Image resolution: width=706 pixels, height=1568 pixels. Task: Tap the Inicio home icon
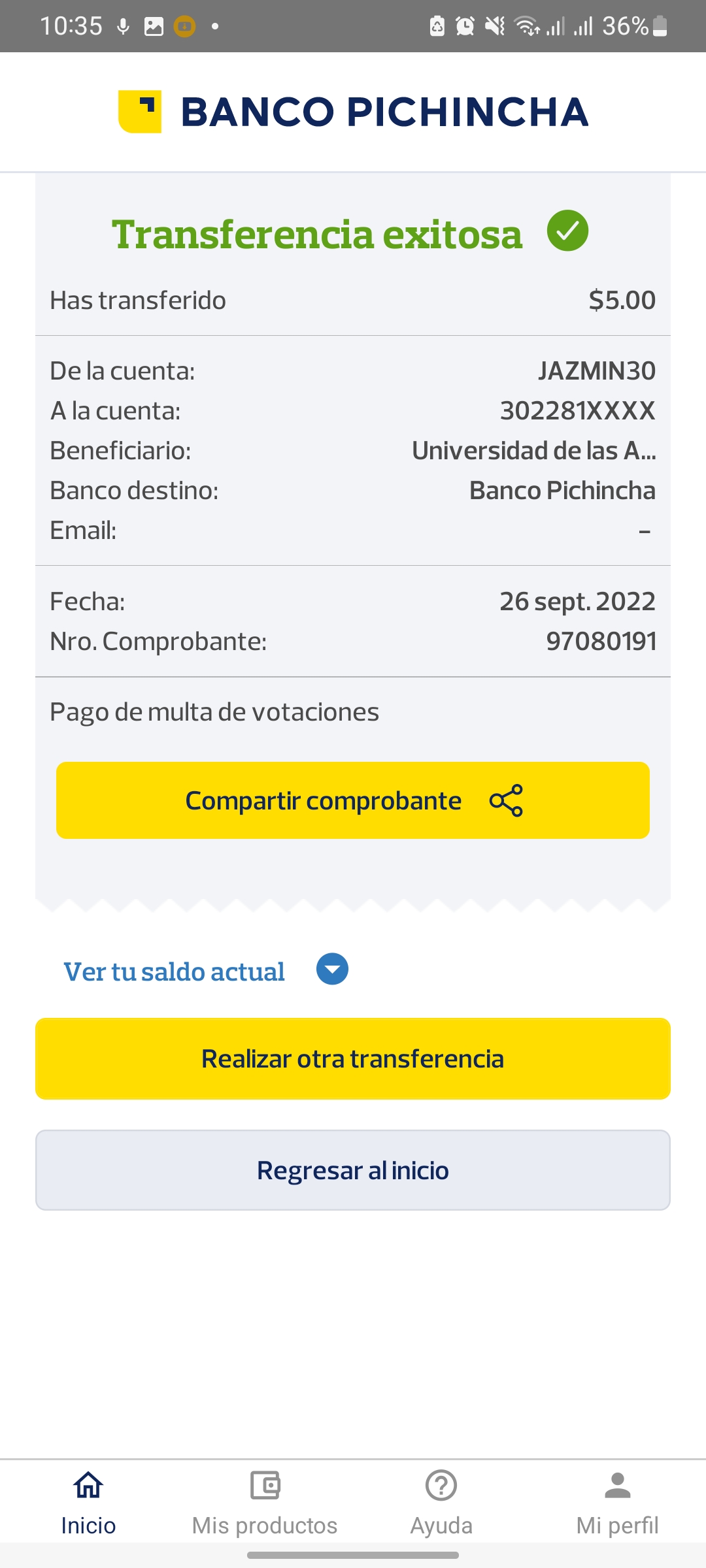[88, 1485]
